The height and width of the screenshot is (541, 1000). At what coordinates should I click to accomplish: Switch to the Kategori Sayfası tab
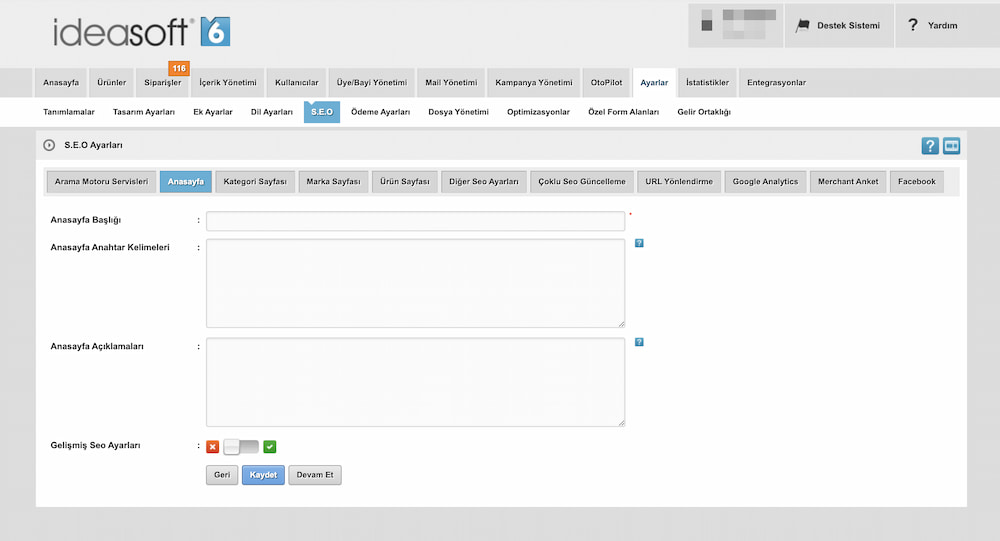[x=255, y=182]
